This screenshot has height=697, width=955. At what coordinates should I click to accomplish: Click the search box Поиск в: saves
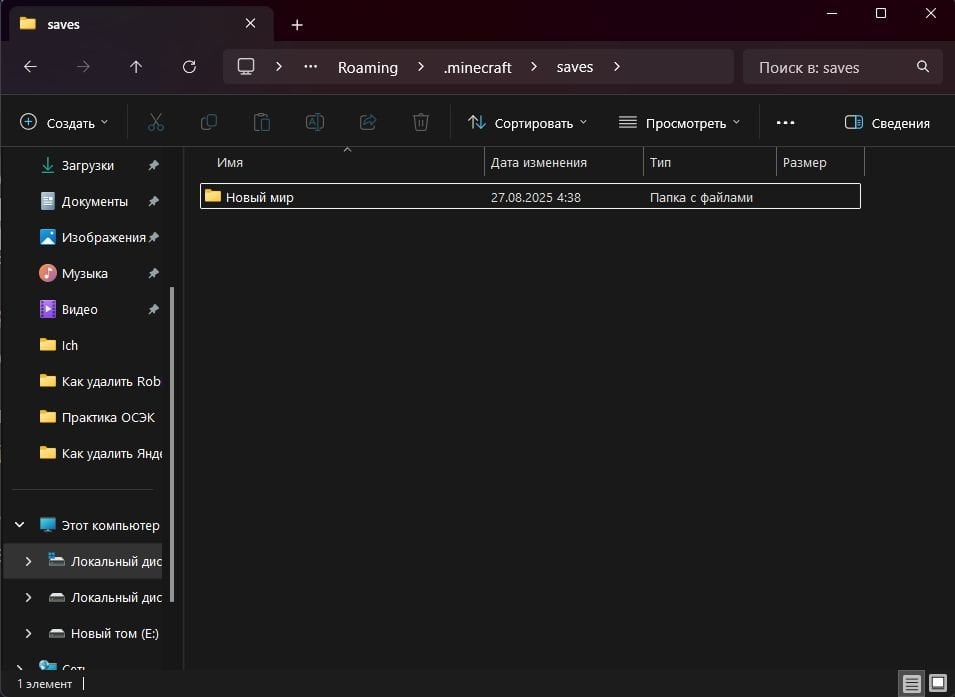(x=830, y=67)
